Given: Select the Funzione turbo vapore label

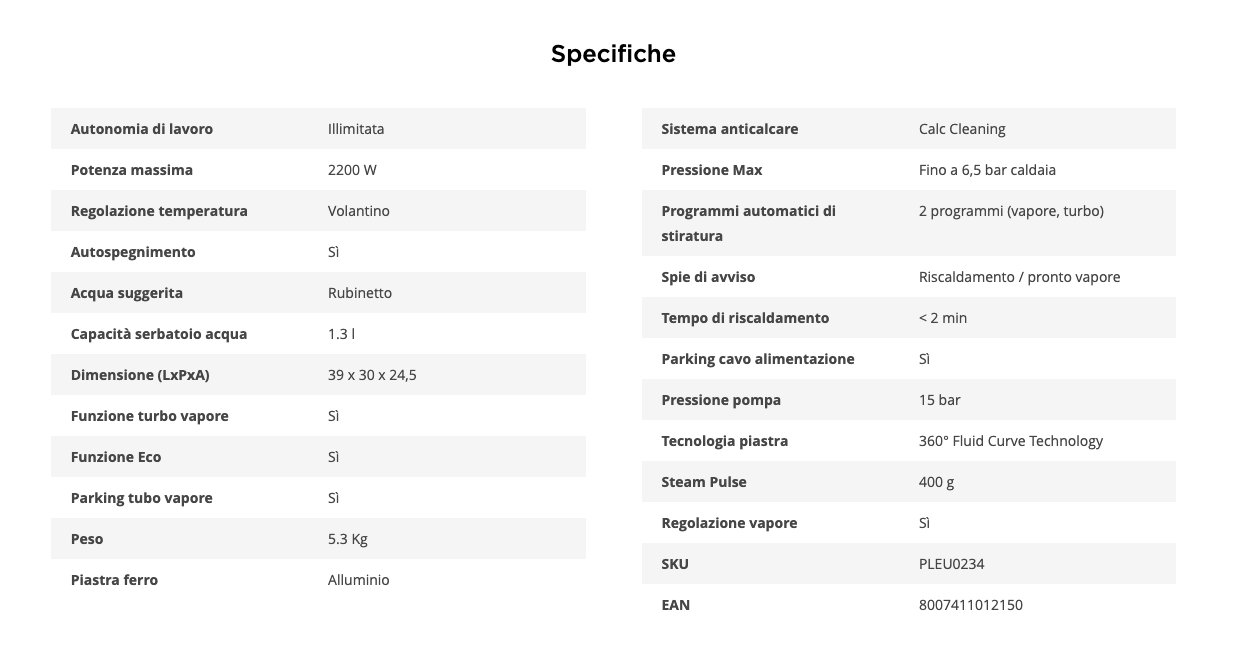Looking at the screenshot, I should (150, 416).
